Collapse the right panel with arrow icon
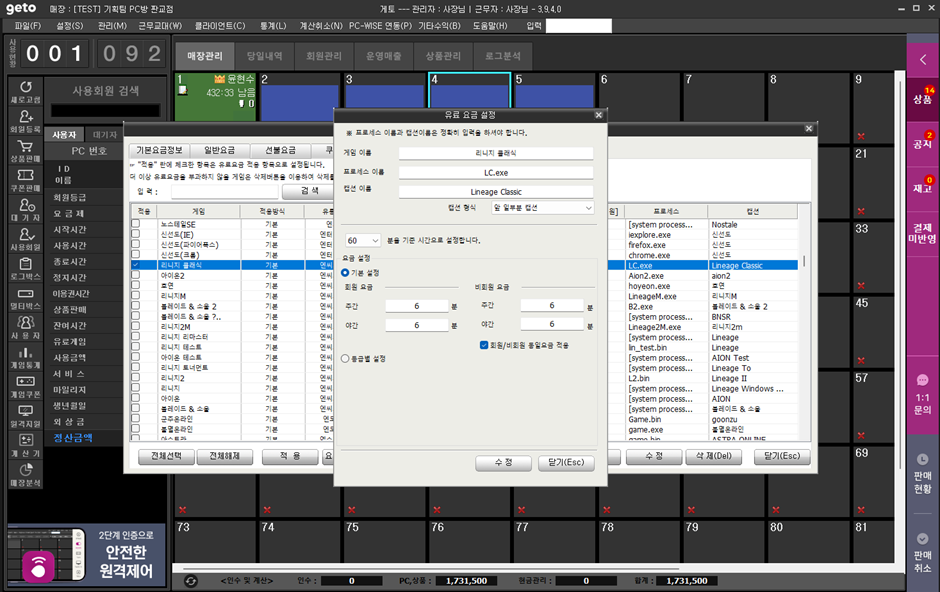This screenshot has width=940, height=592. coord(922,60)
